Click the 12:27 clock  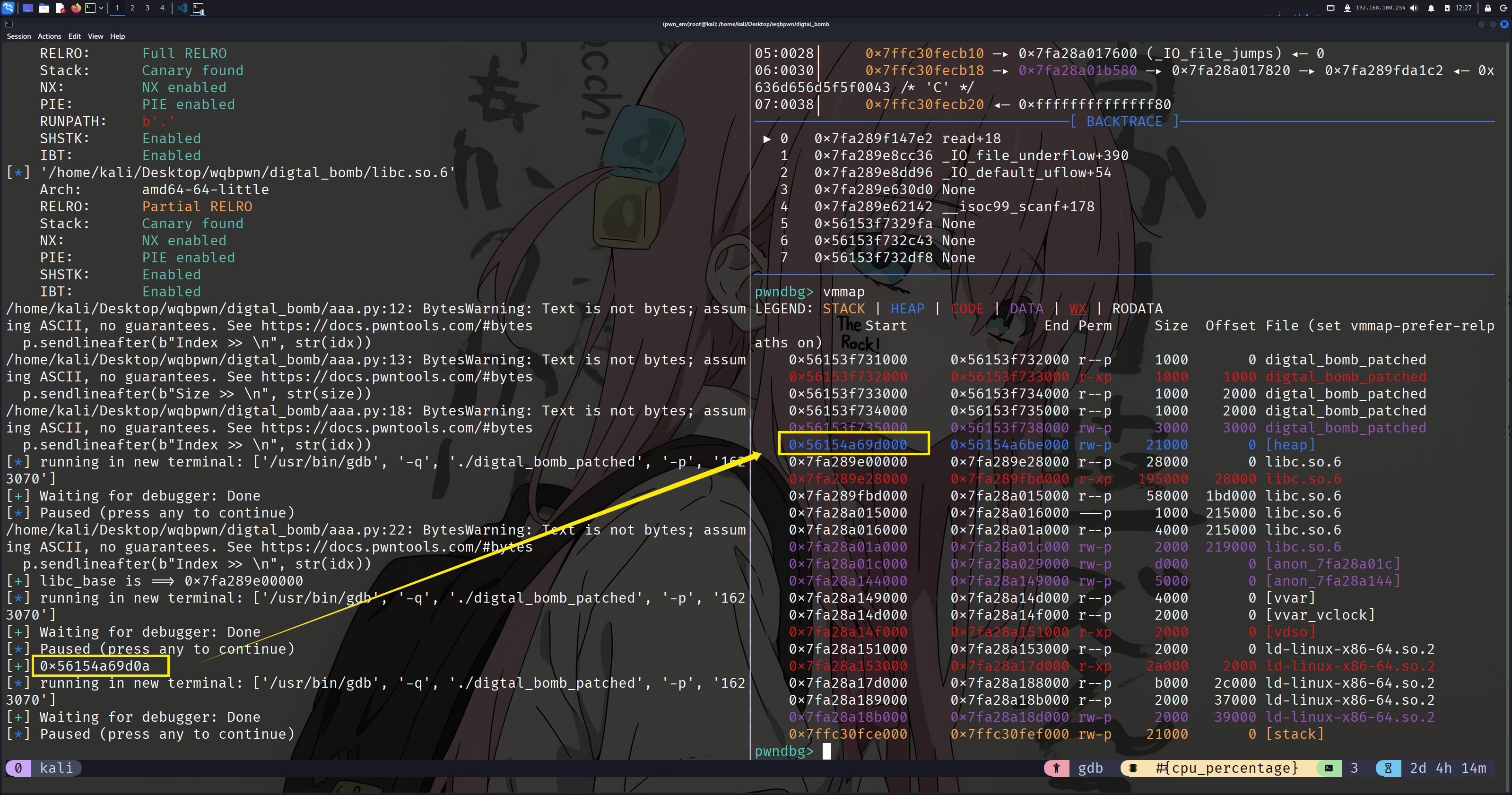(x=1463, y=8)
